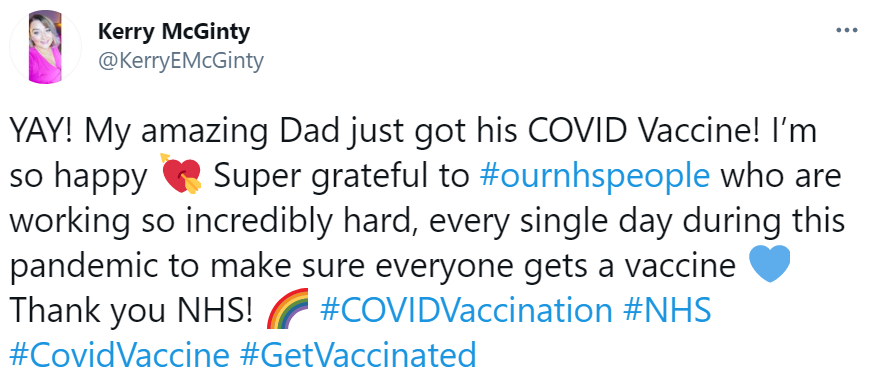Click the rainbow emoji

[x=287, y=308]
